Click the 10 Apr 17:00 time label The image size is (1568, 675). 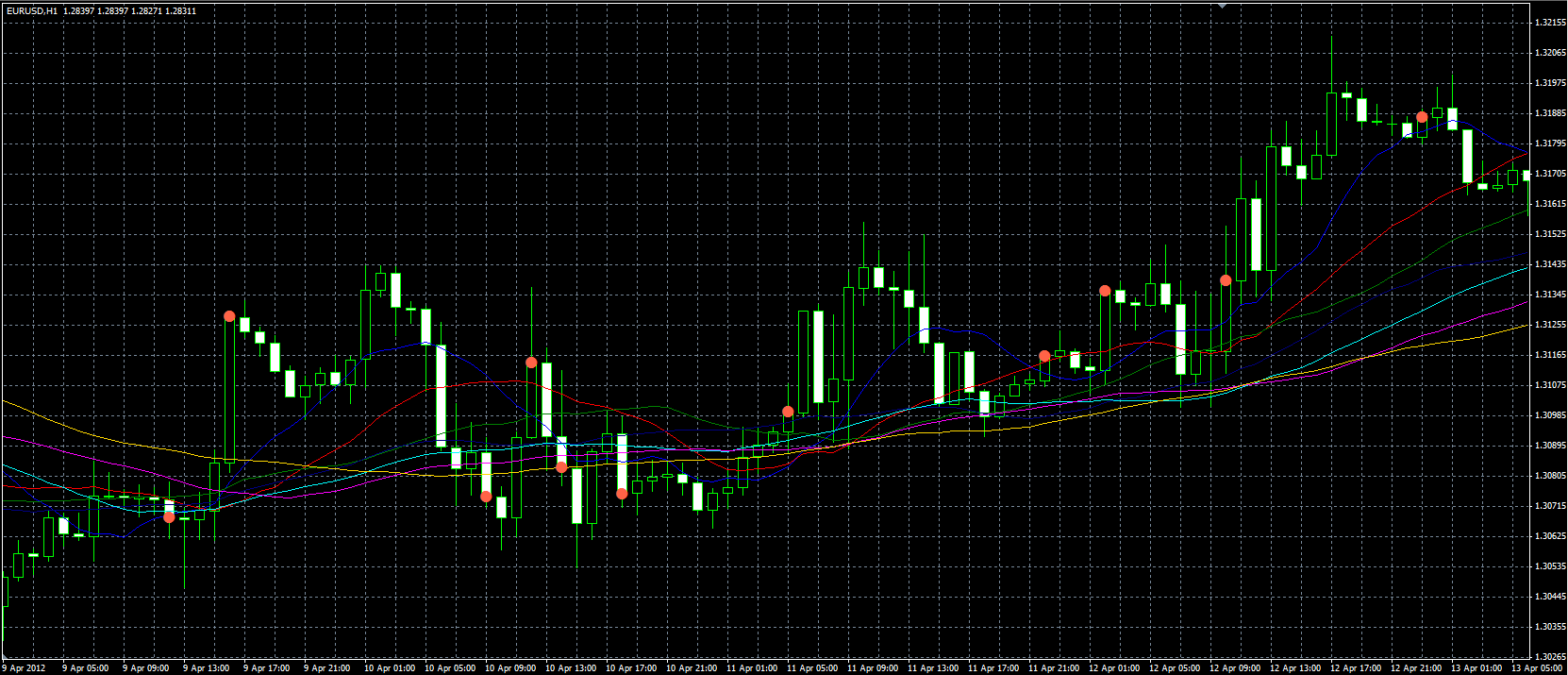click(x=631, y=668)
